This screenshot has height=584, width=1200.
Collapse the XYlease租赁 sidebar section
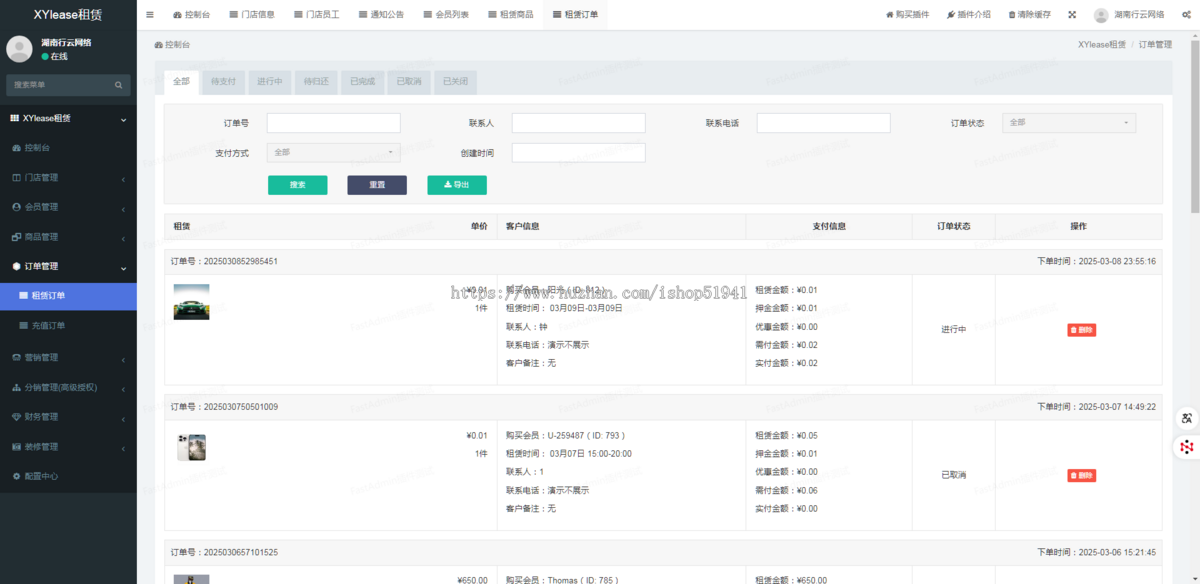(x=68, y=118)
